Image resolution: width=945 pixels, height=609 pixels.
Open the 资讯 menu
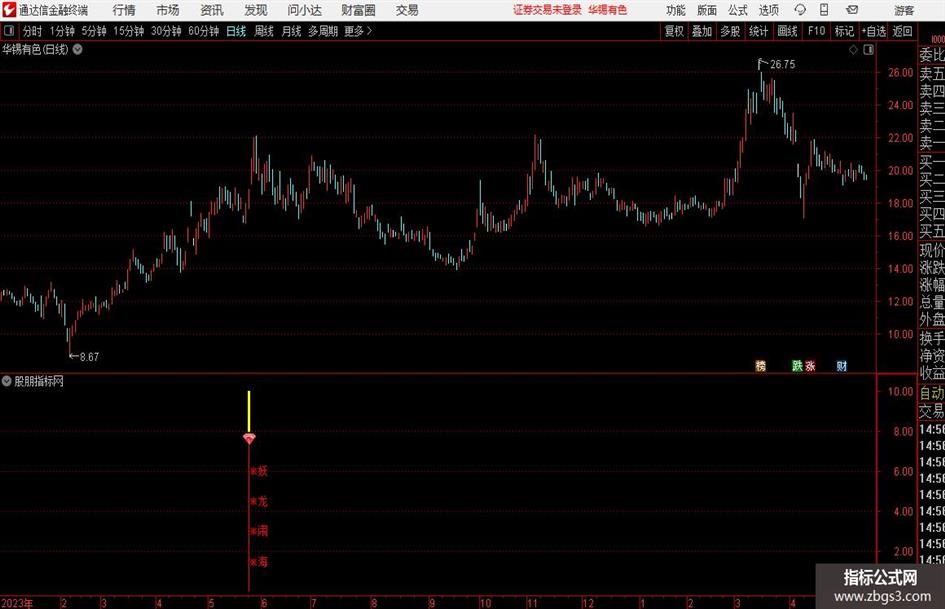[x=212, y=10]
